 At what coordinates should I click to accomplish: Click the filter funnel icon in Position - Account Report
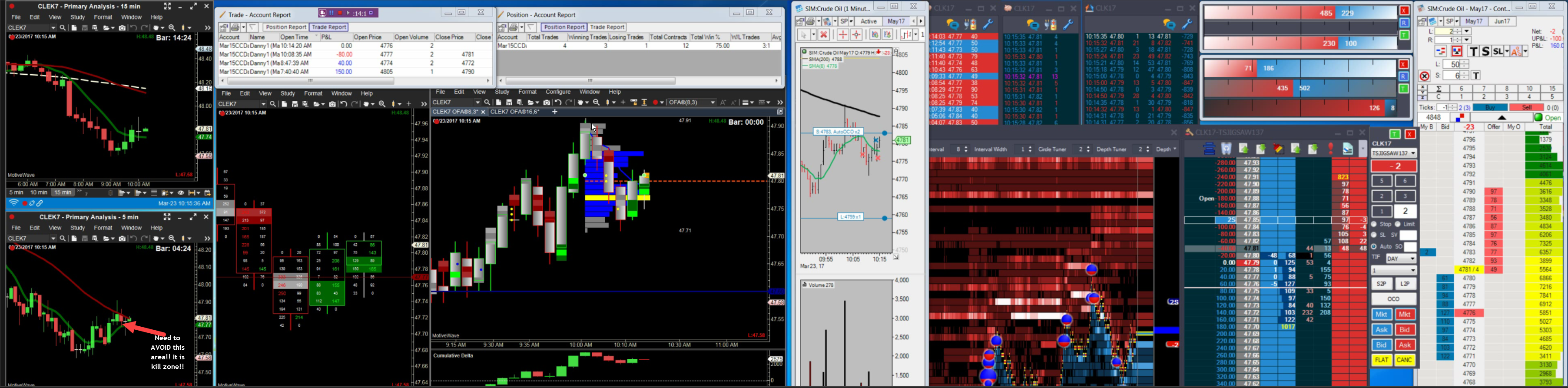531,27
